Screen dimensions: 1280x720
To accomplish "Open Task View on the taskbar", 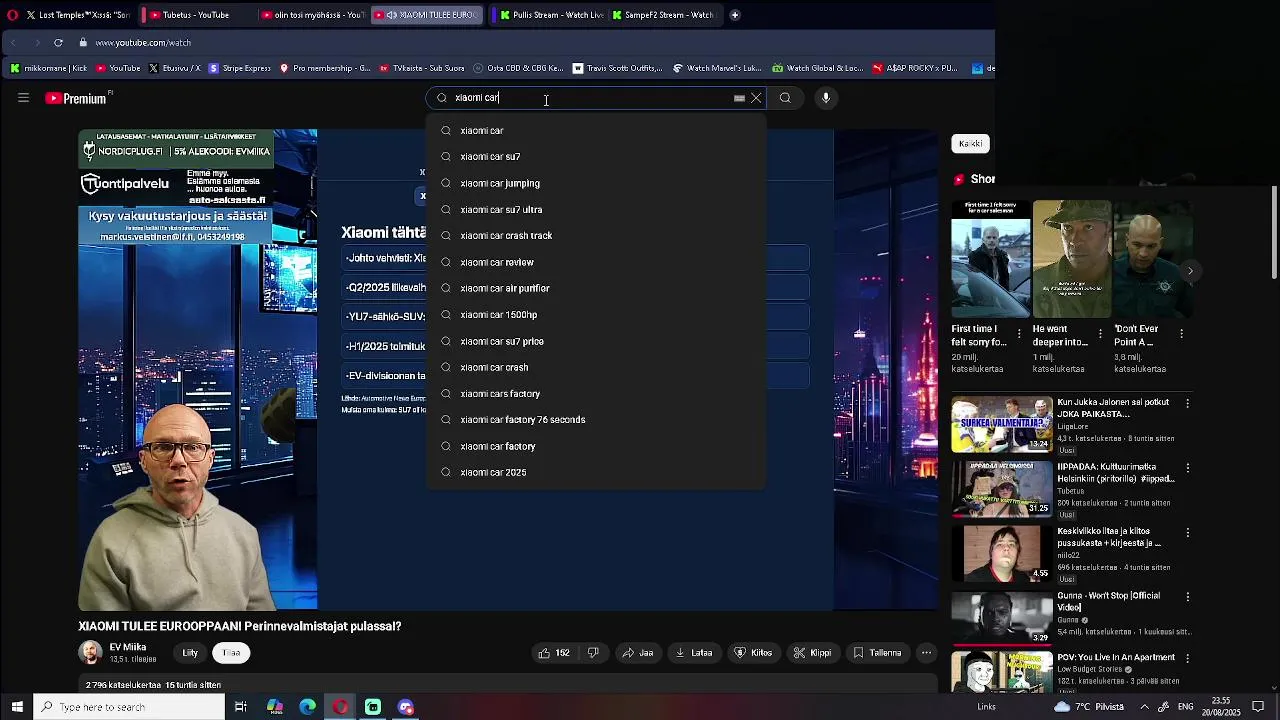I will [x=241, y=707].
